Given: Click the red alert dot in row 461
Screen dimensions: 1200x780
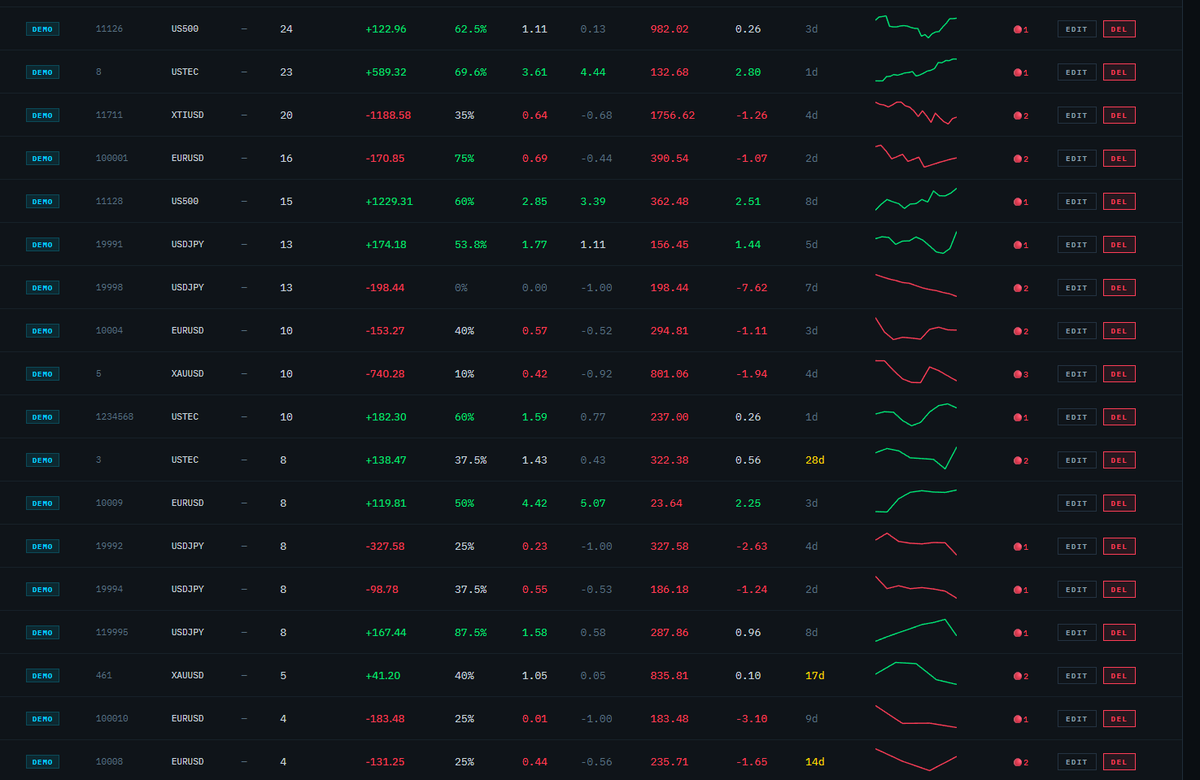Looking at the screenshot, I should point(1018,675).
